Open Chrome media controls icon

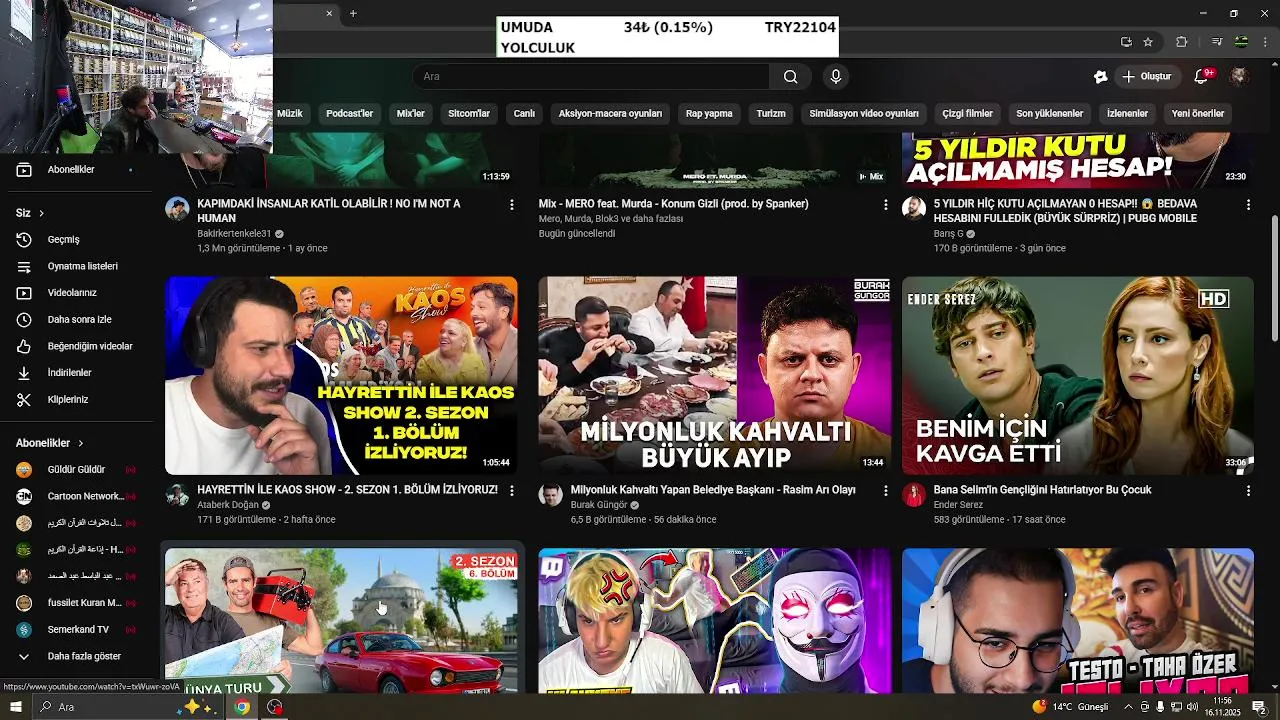click(x=1217, y=42)
